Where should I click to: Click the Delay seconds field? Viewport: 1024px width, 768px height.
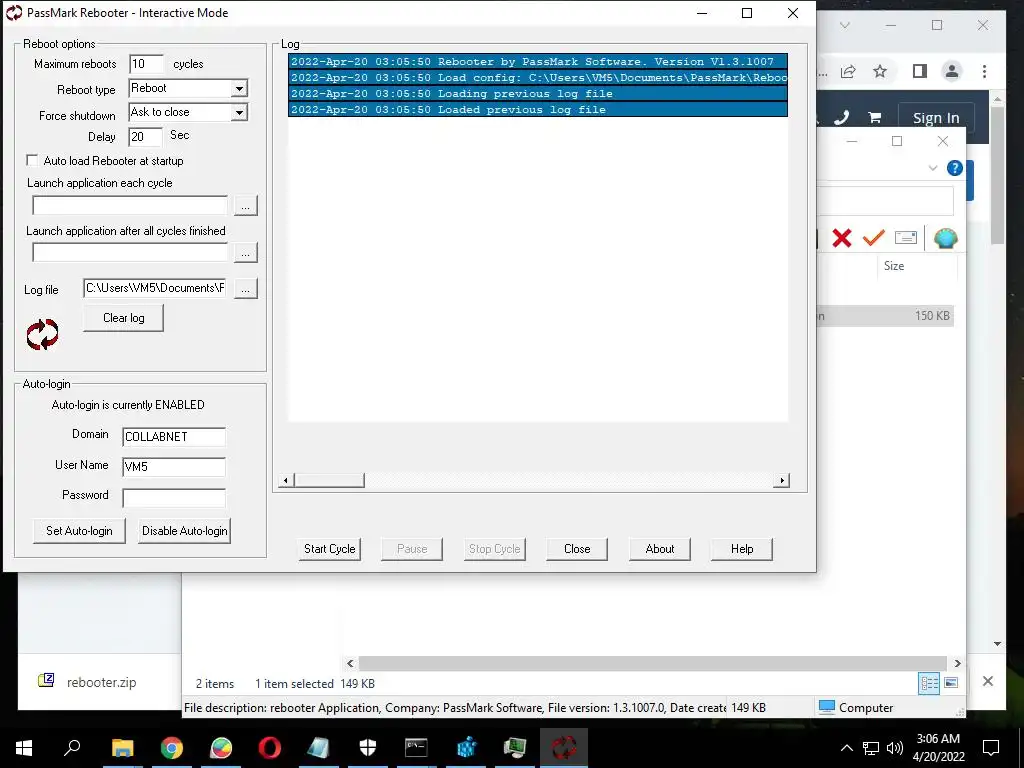coord(146,136)
